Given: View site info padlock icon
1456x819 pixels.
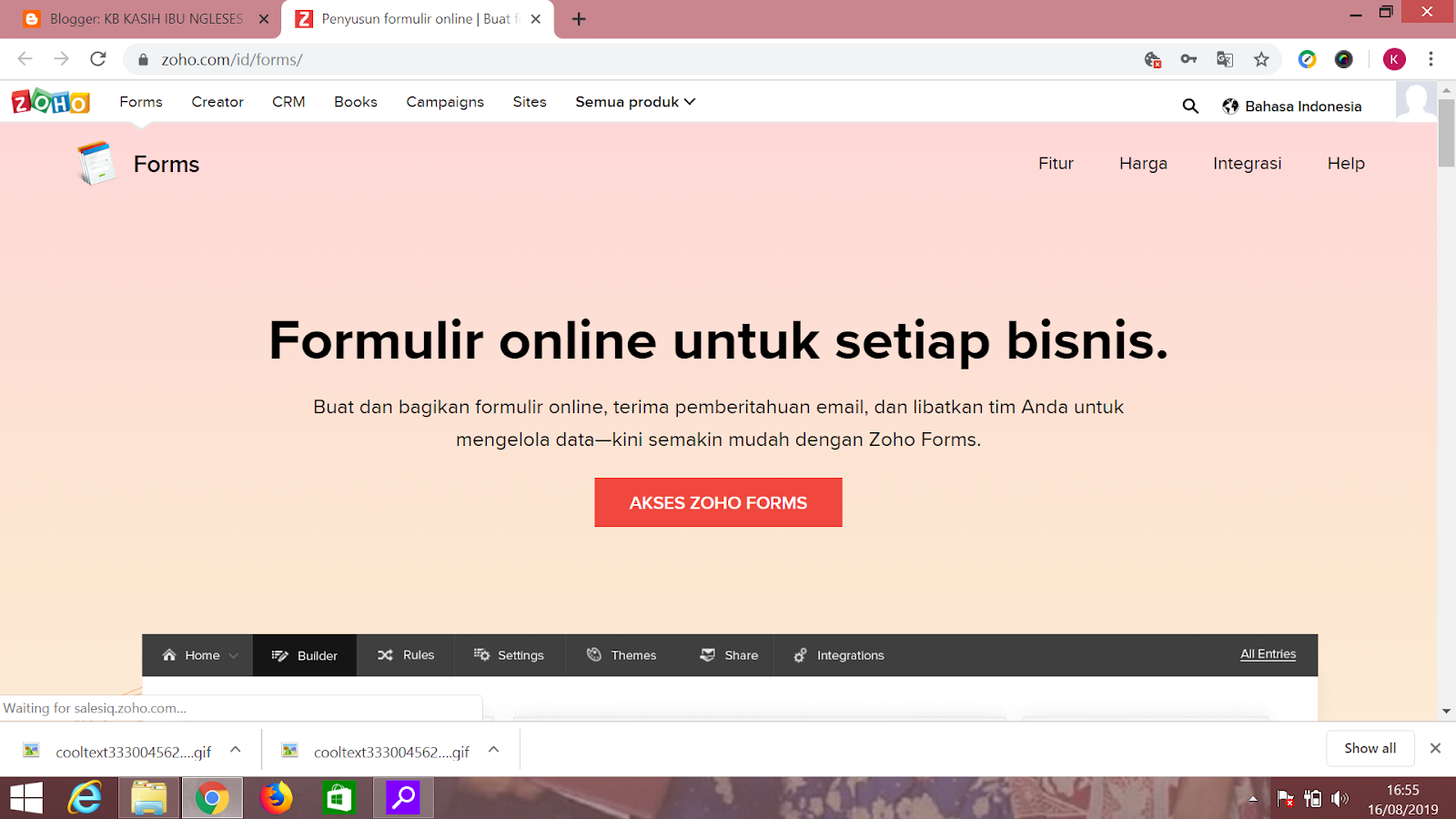Looking at the screenshot, I should (x=143, y=60).
